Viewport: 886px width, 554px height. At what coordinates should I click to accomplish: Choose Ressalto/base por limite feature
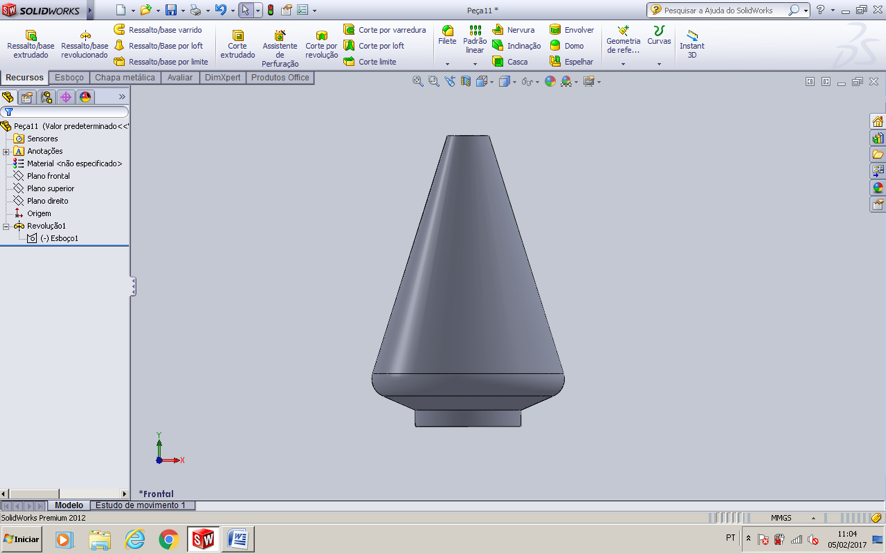(x=161, y=62)
